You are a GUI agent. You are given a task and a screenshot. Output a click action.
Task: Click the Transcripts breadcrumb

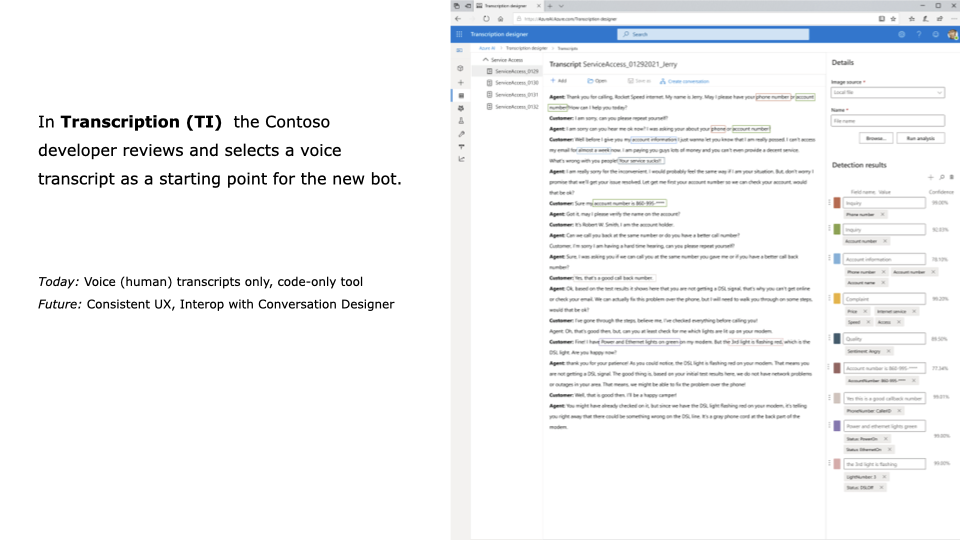click(568, 48)
